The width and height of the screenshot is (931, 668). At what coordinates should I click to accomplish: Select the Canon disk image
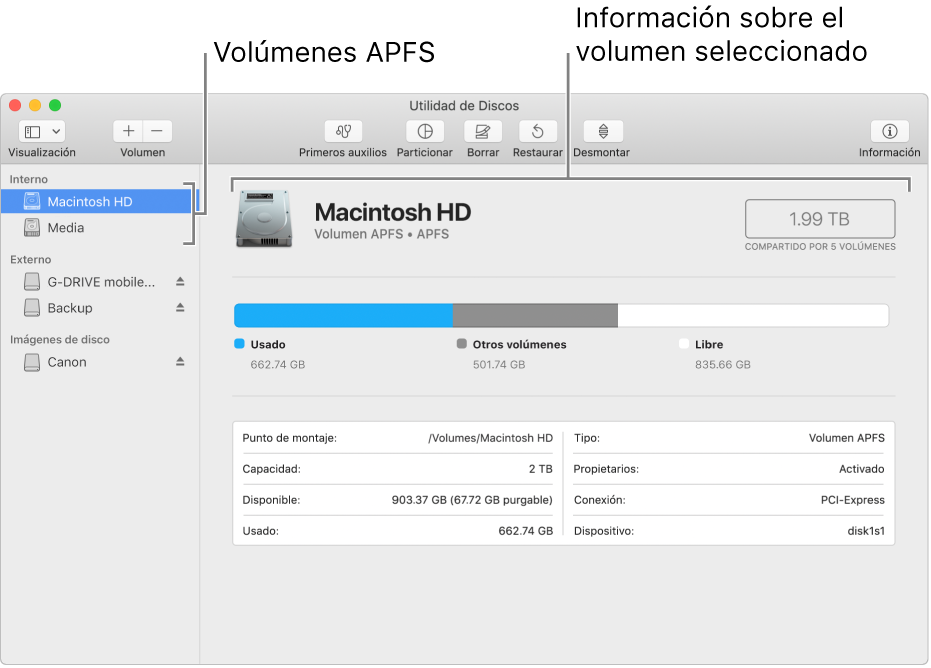[67, 362]
